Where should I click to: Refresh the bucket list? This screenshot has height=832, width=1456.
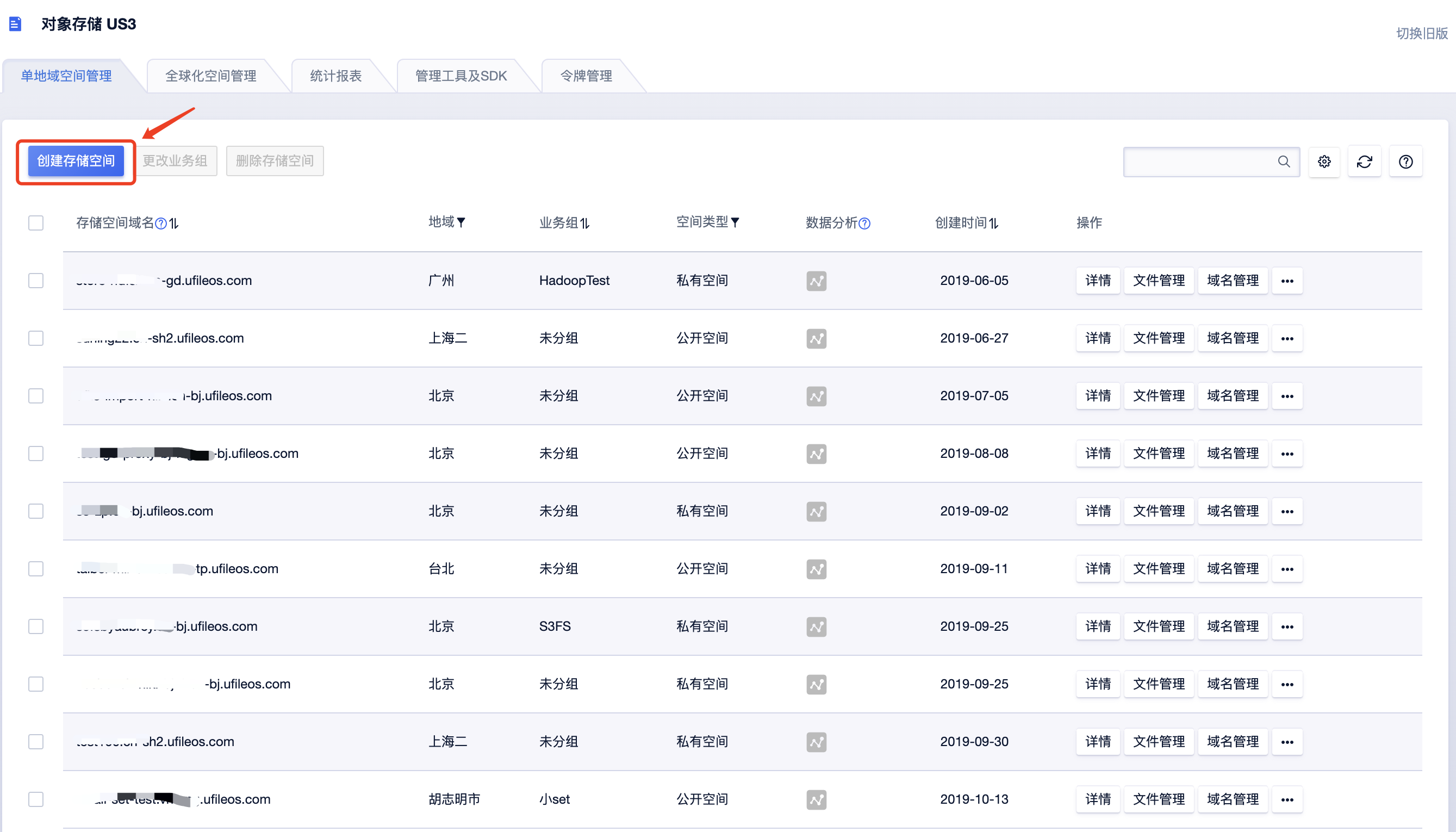(x=1364, y=162)
